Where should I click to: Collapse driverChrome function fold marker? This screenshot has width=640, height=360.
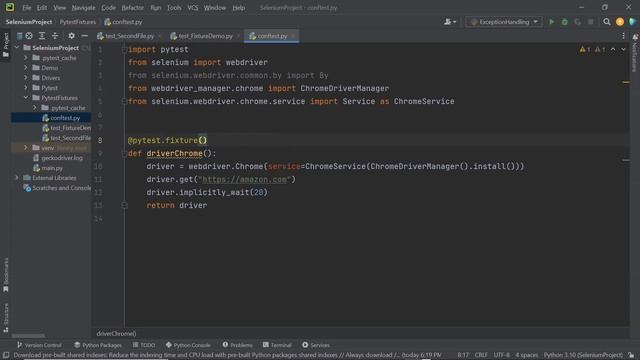point(124,153)
